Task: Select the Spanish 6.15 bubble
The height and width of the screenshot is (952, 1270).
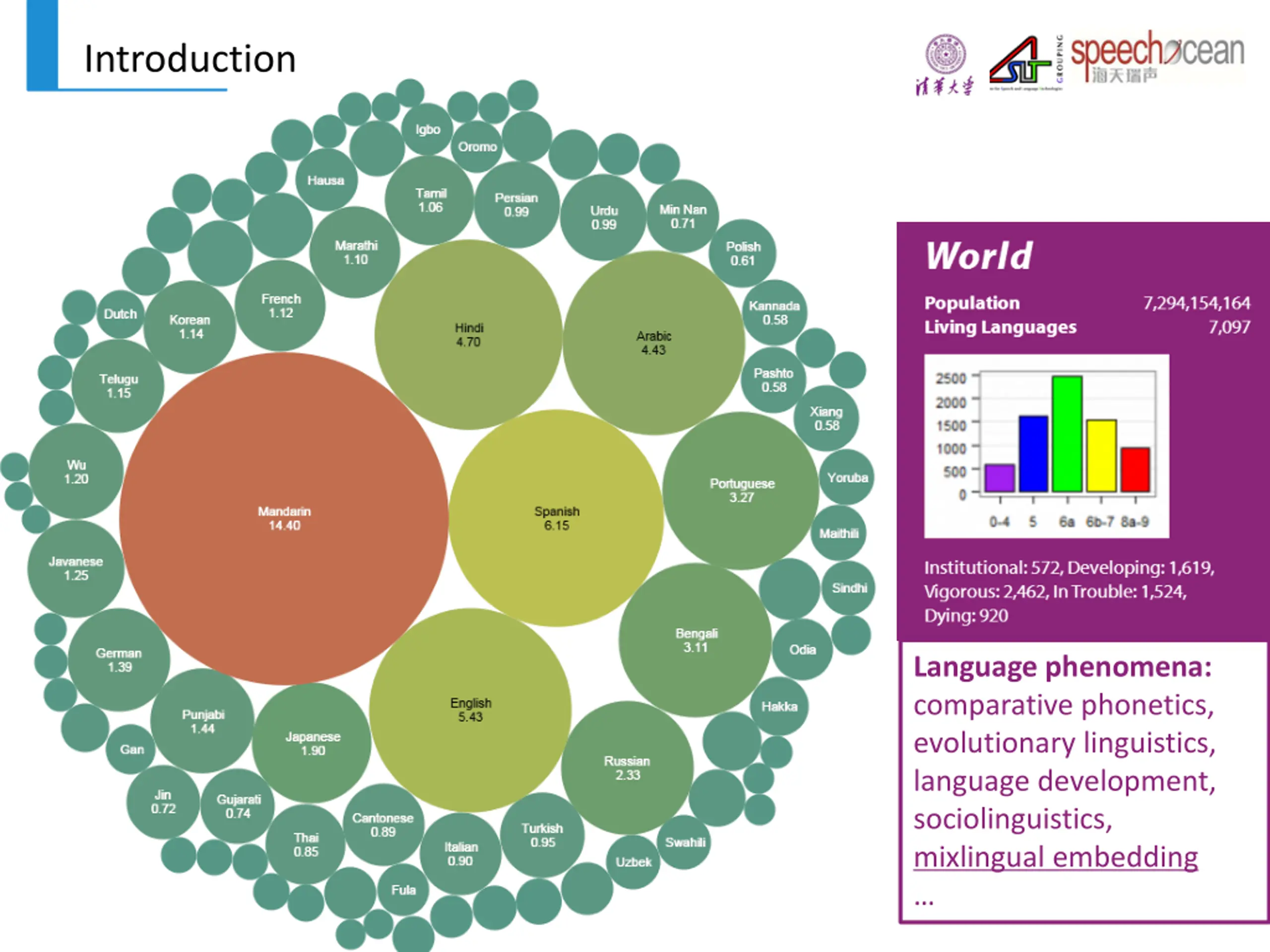Action: pyautogui.click(x=556, y=518)
